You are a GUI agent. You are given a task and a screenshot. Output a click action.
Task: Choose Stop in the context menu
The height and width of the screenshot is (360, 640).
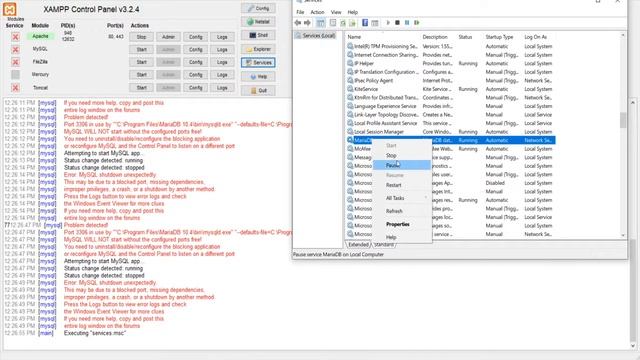click(402, 156)
